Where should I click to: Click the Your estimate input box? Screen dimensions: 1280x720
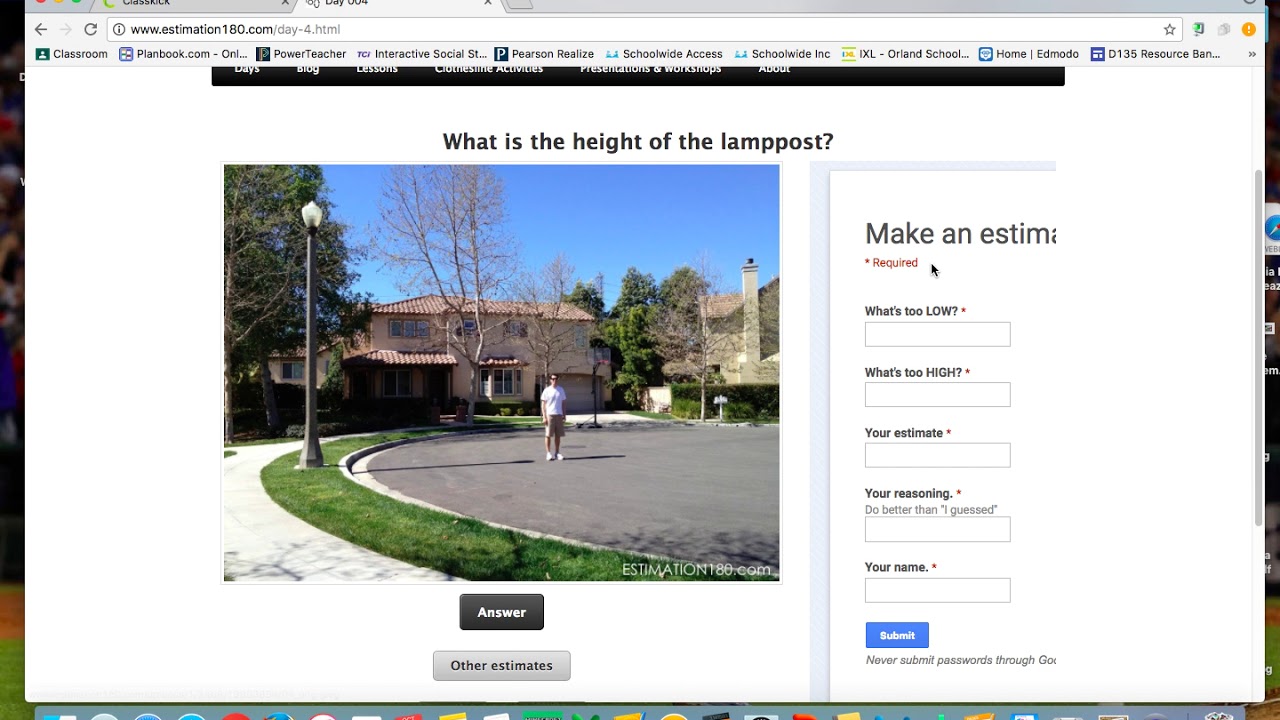point(937,455)
